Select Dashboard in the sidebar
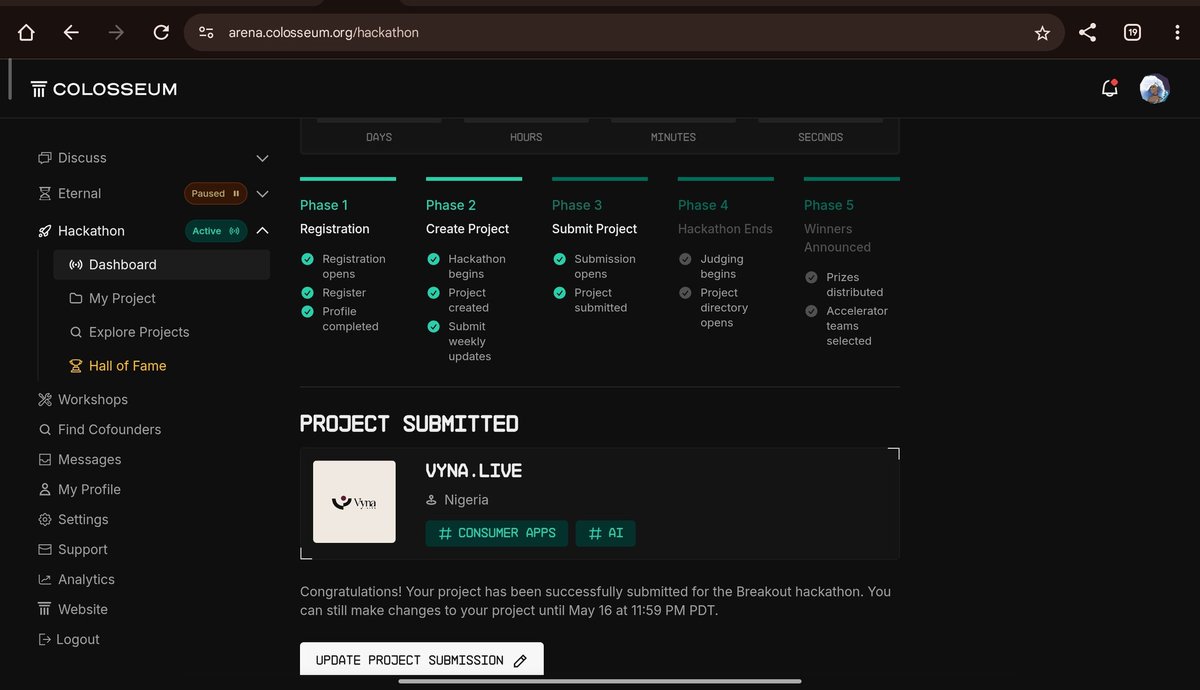This screenshot has height=690, width=1200. pos(161,265)
